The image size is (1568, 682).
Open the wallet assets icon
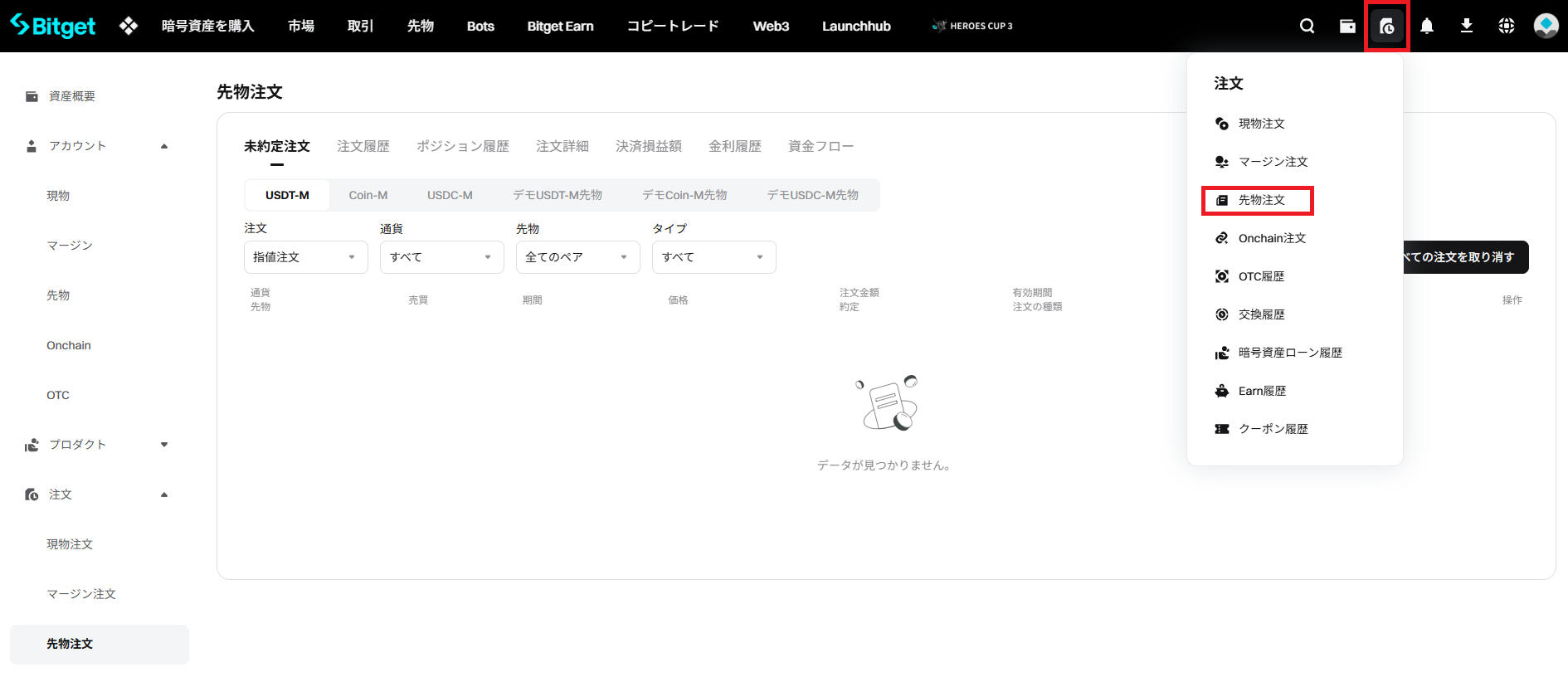click(x=1347, y=26)
